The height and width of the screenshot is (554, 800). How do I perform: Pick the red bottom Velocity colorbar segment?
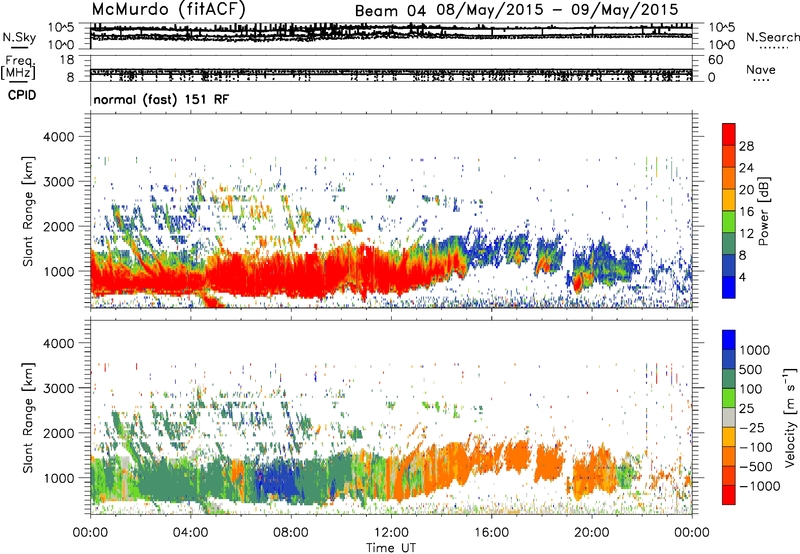pos(729,495)
